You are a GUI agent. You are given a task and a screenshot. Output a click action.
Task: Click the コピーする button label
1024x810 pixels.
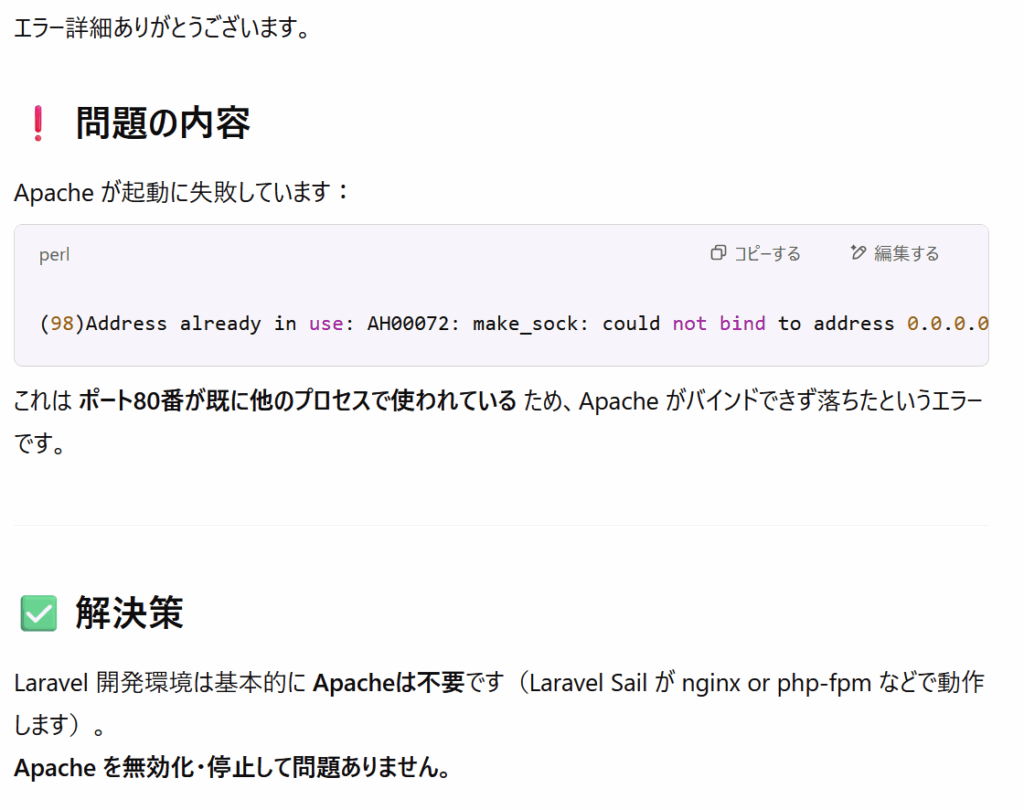[767, 253]
